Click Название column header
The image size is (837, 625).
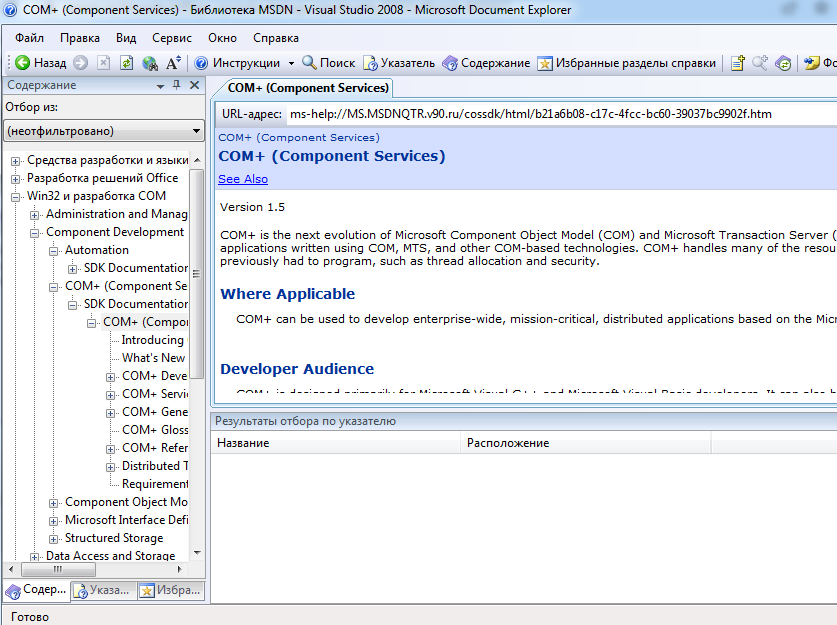click(336, 443)
